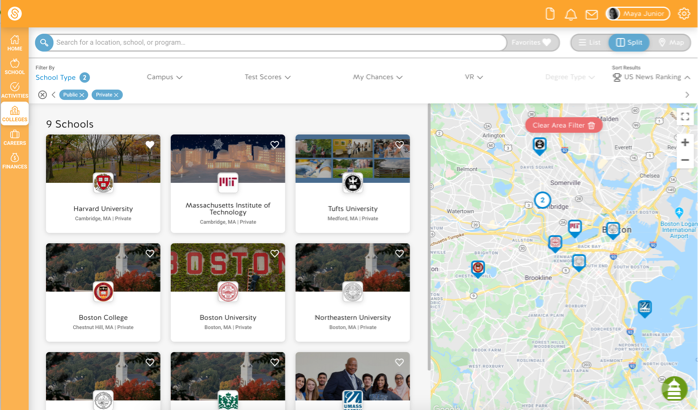The image size is (698, 410).
Task: Zoom out on the map
Action: coord(685,160)
